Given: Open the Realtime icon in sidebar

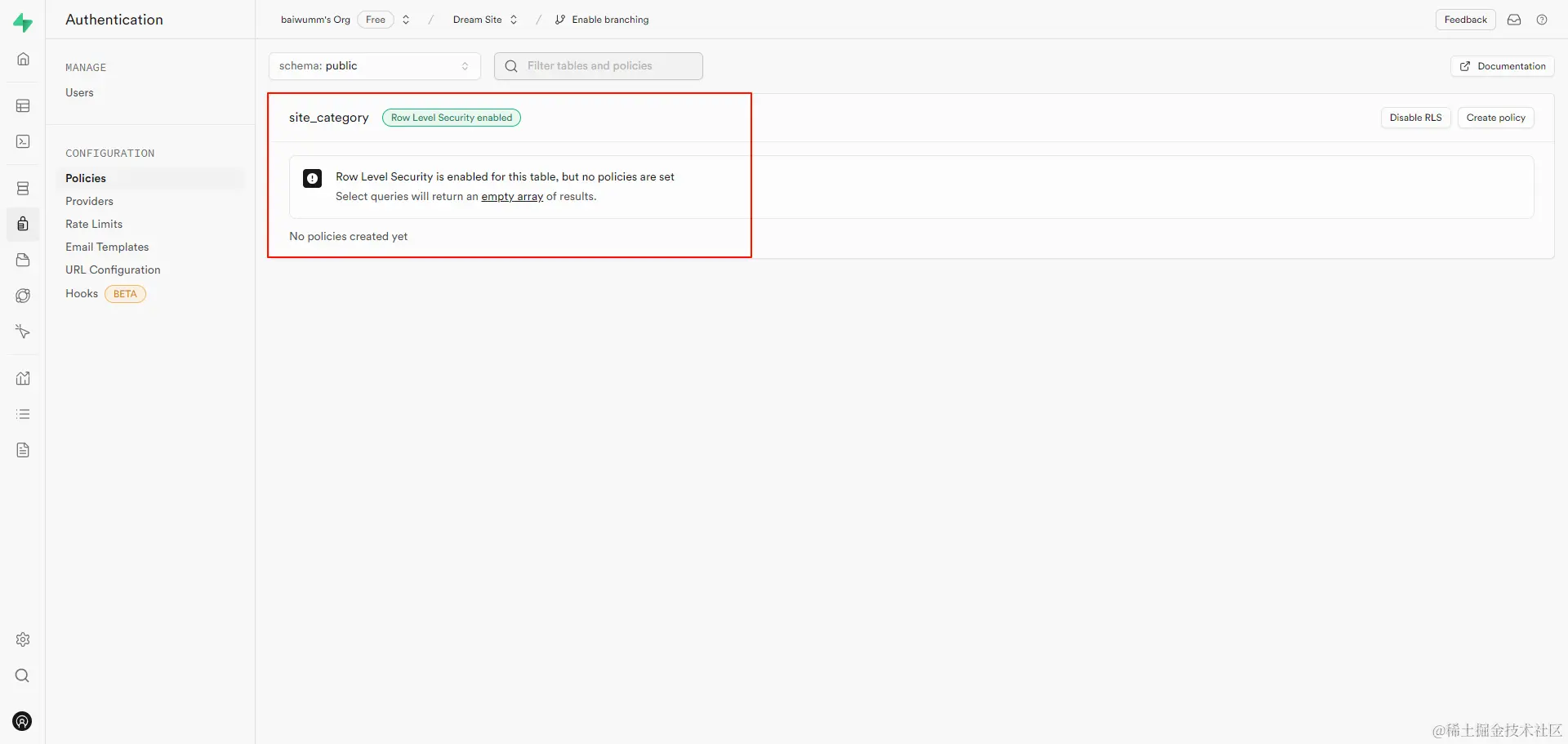Looking at the screenshot, I should [23, 332].
